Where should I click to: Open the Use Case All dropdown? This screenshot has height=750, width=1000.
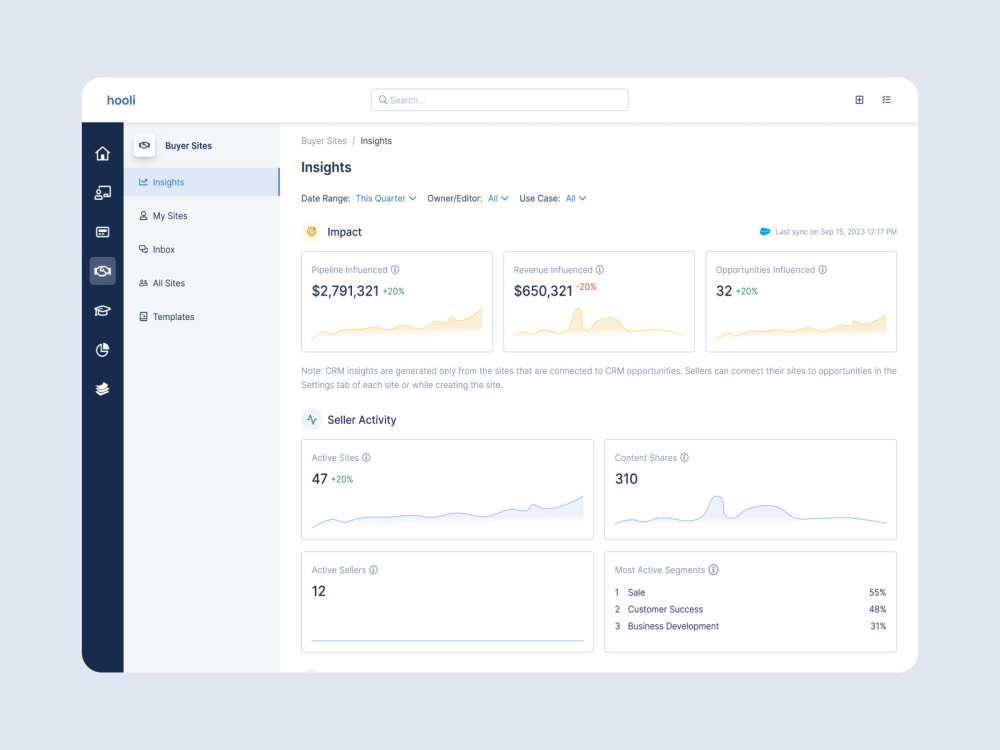tap(576, 198)
